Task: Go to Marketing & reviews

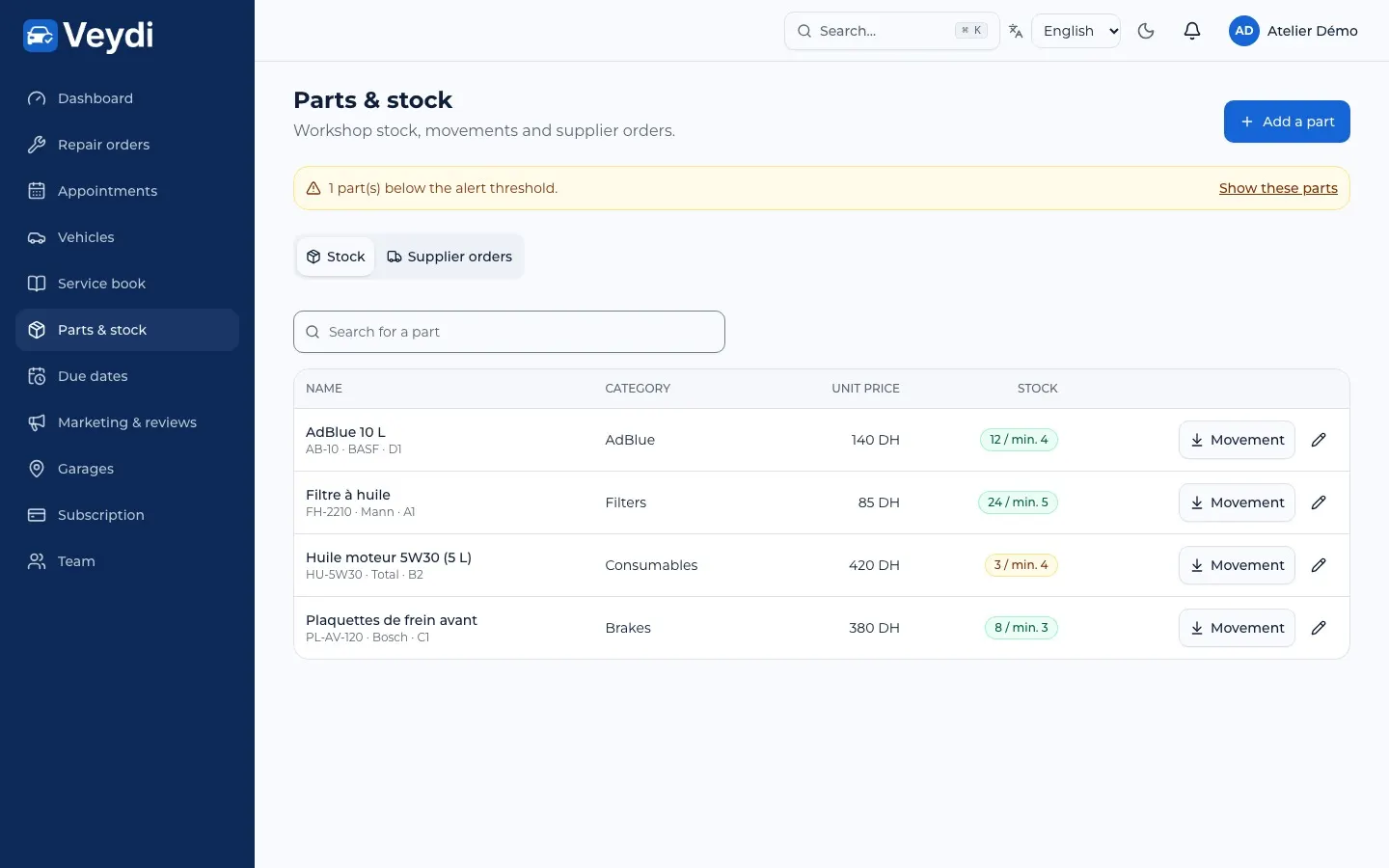Action: (127, 422)
